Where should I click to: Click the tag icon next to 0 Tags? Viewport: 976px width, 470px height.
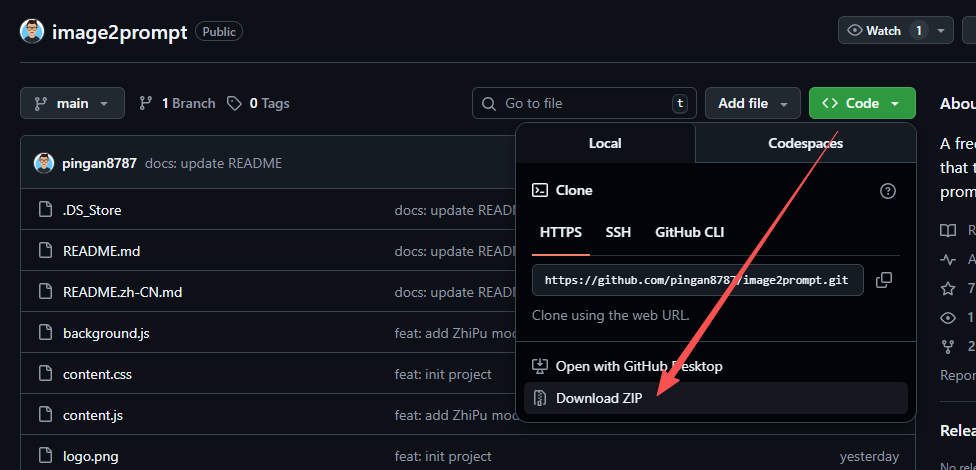pyautogui.click(x=234, y=103)
